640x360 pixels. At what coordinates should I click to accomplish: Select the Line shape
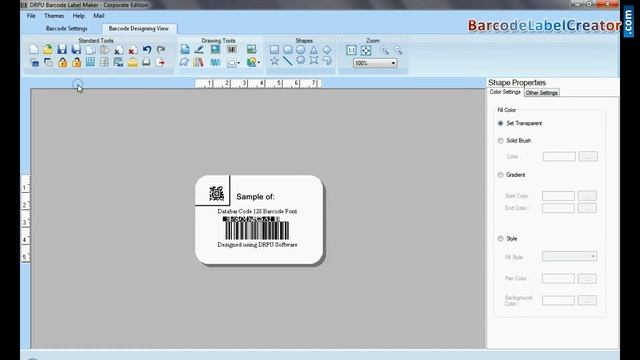point(288,61)
